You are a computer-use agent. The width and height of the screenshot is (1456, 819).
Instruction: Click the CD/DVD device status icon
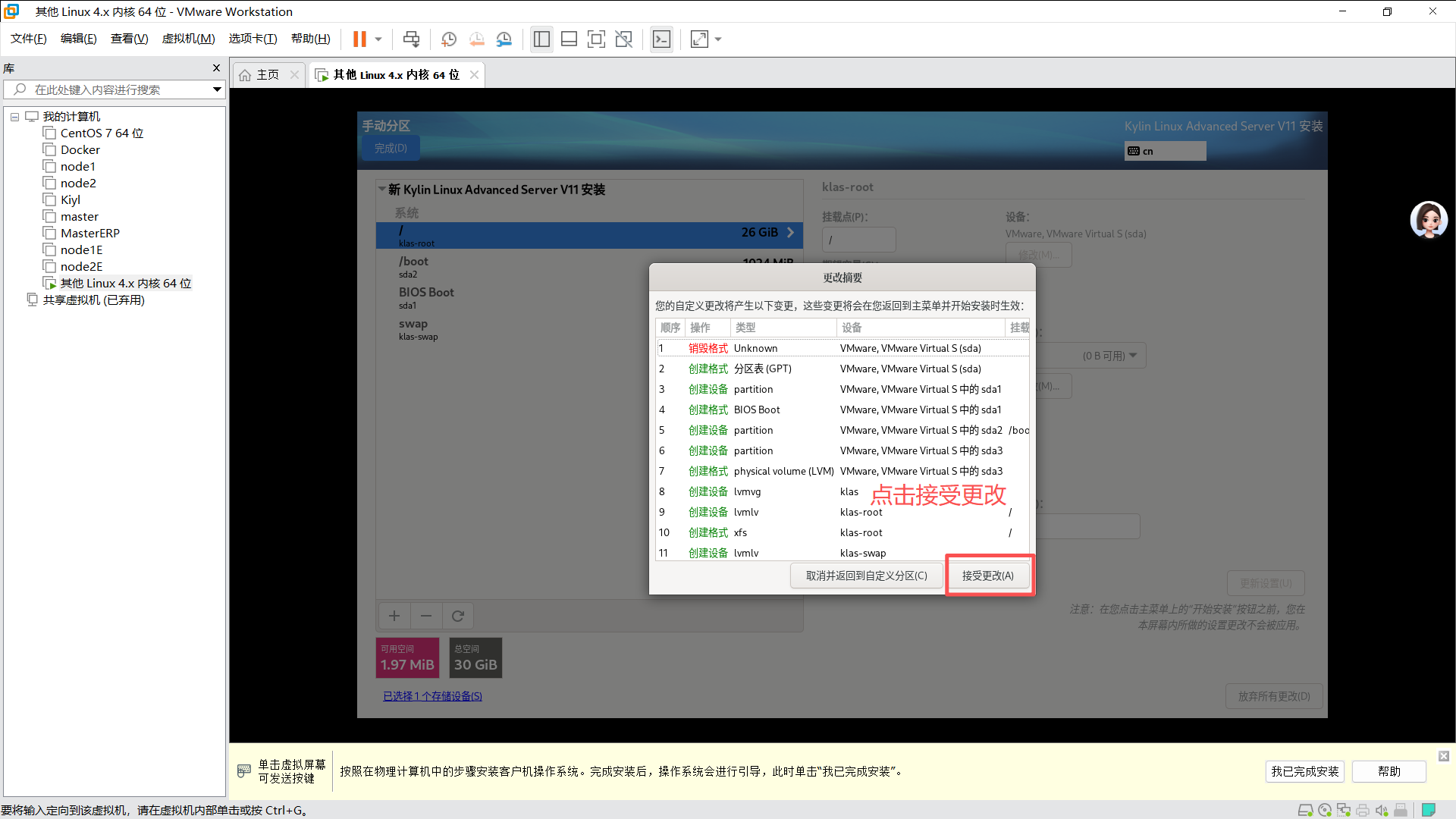pyautogui.click(x=1325, y=810)
